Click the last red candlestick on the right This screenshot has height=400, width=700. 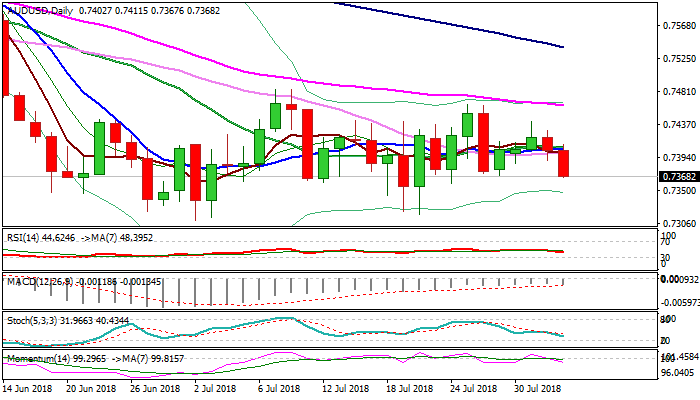(x=564, y=163)
